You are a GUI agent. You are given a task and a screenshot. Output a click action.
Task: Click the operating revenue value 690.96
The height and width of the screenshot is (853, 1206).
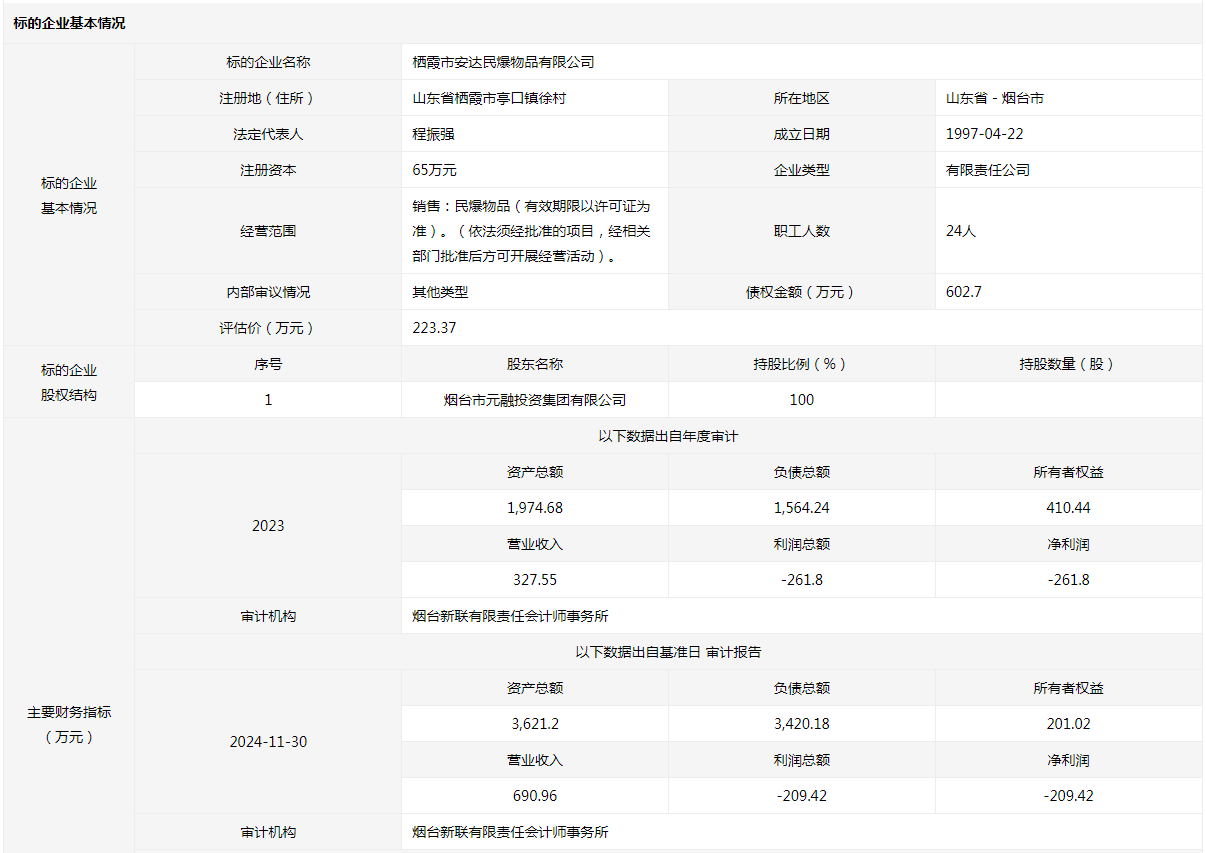coord(535,796)
